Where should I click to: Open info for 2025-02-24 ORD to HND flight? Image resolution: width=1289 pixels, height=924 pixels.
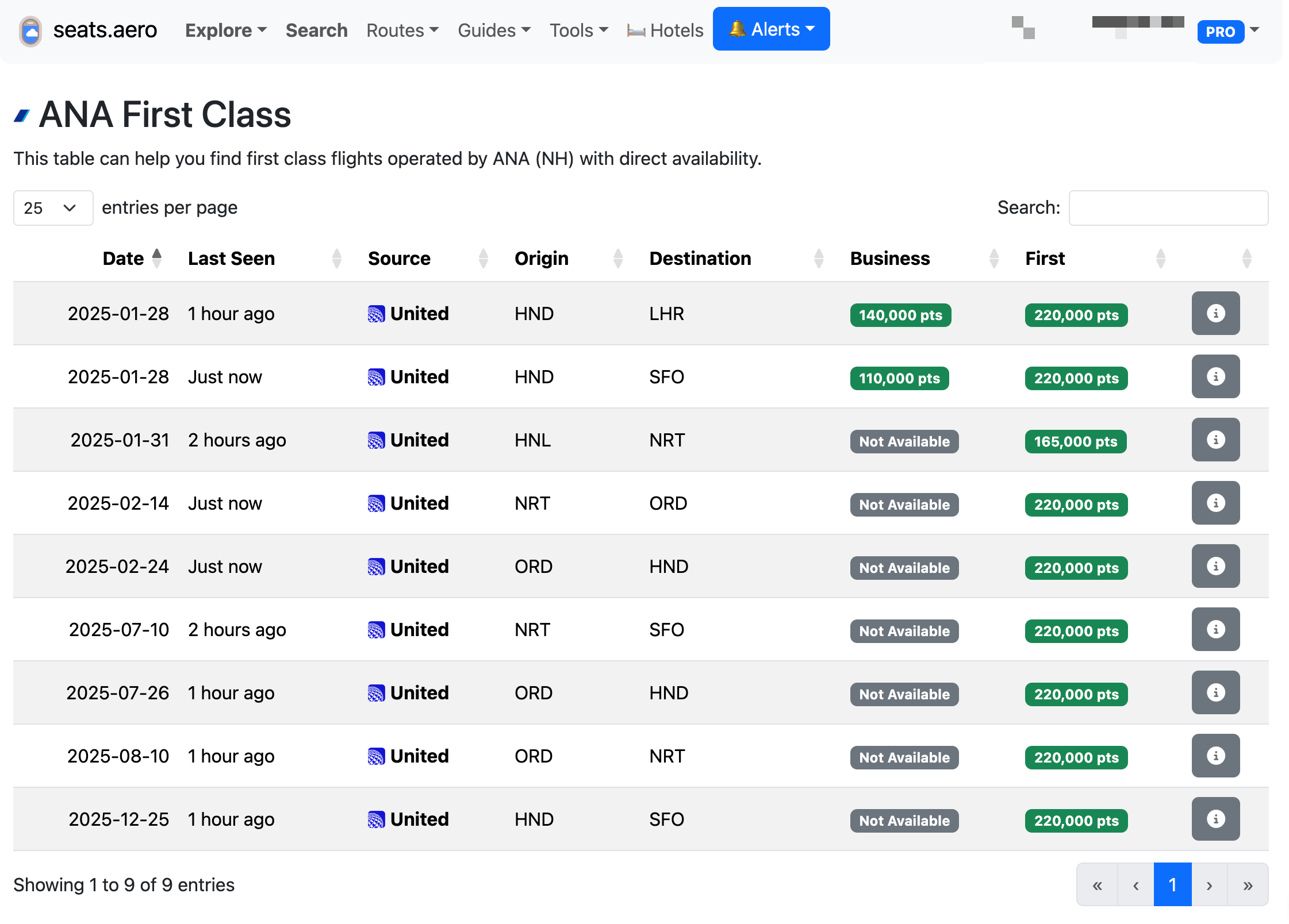1215,566
